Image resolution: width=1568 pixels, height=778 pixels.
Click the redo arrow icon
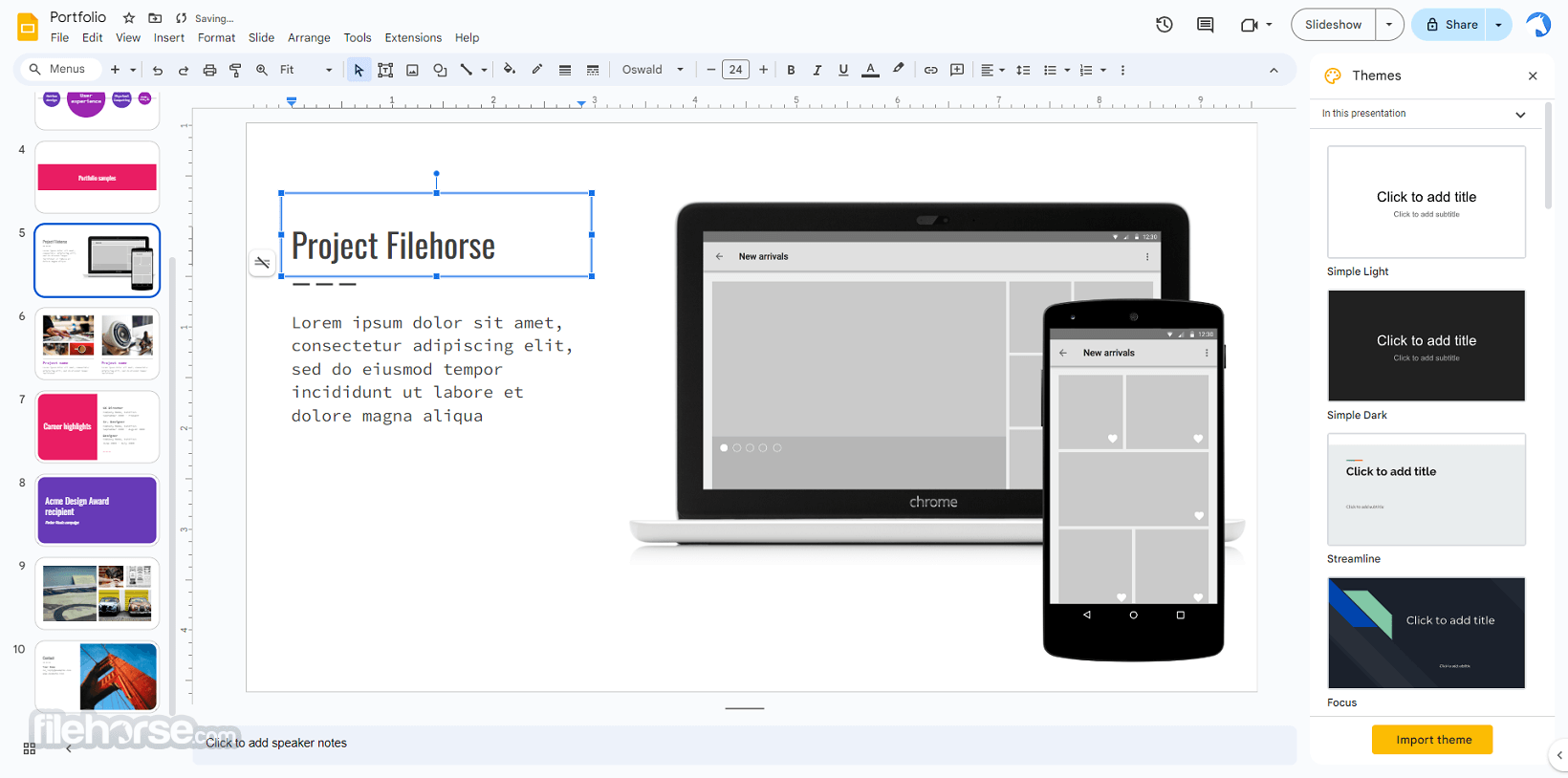[184, 70]
